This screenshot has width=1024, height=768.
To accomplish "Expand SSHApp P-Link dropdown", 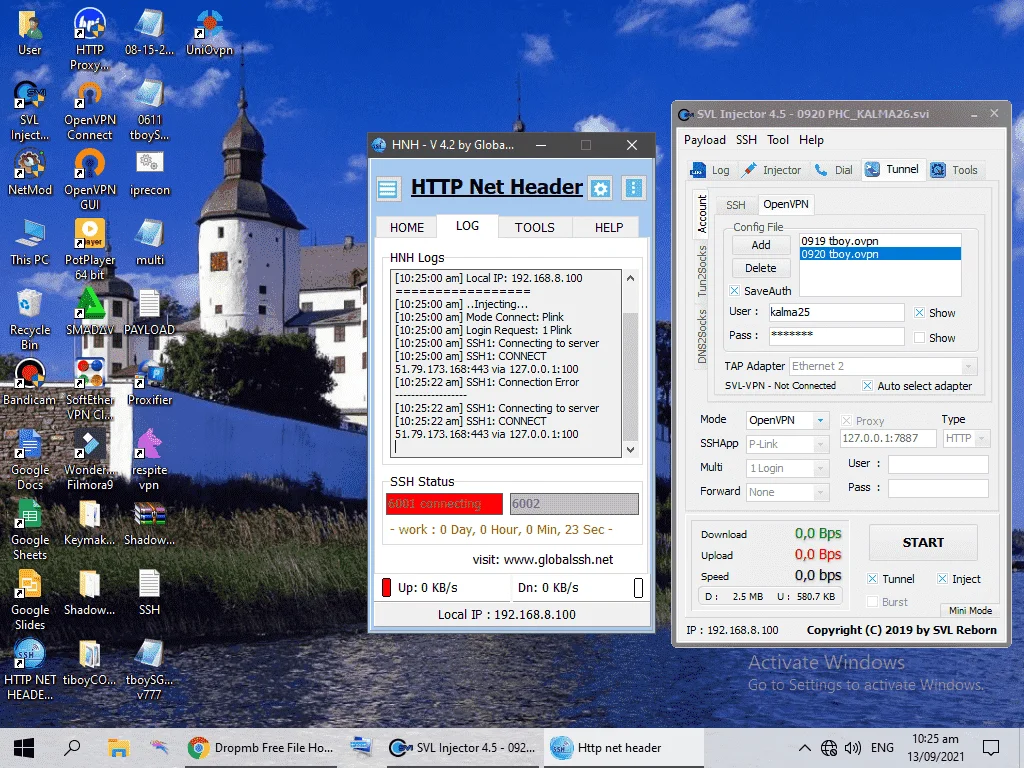I will pyautogui.click(x=820, y=445).
